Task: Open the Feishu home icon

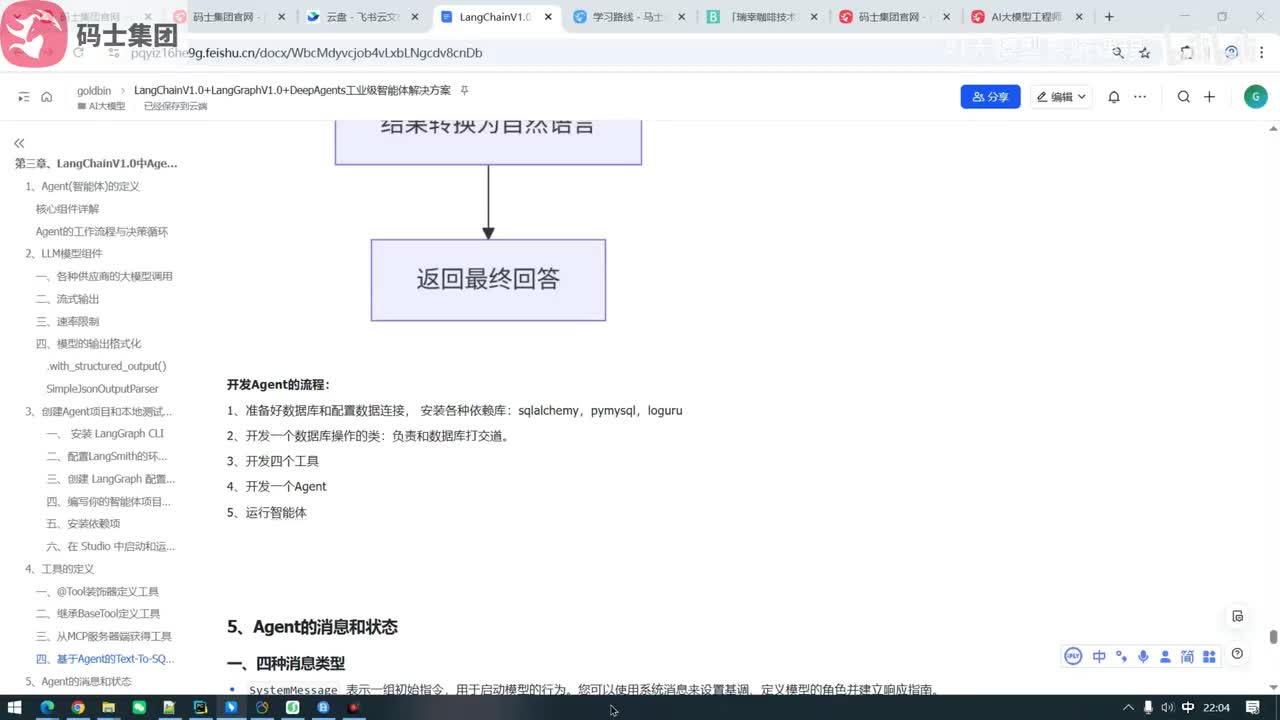Action: 46,97
